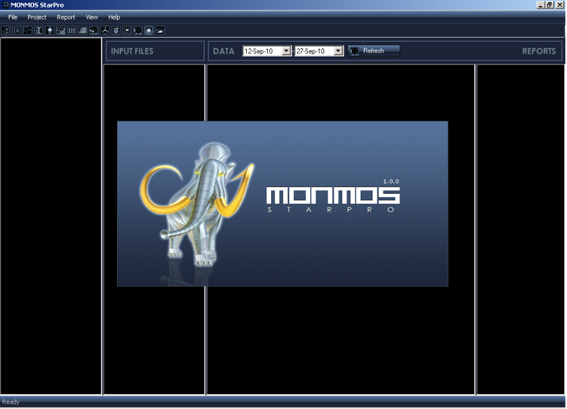Expand the 27-Sep-10 end date dropdown

pos(338,51)
